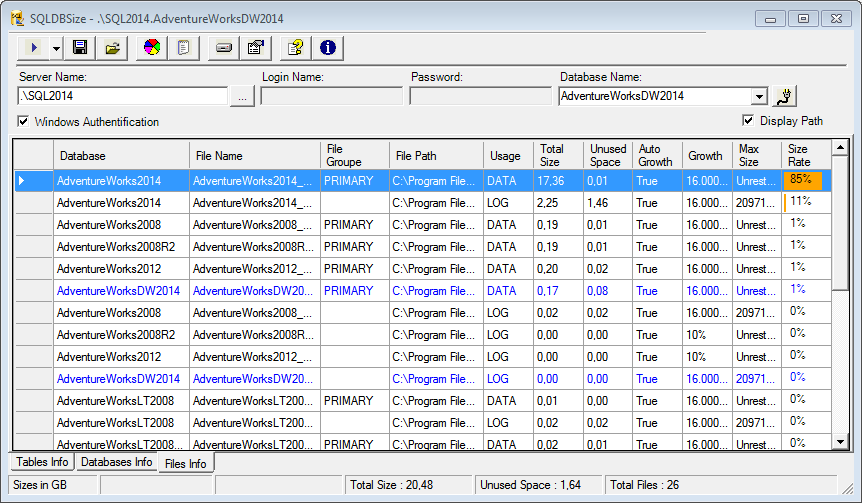The width and height of the screenshot is (862, 503).
Task: Click the disk drive icon in toolbar
Action: pos(224,48)
